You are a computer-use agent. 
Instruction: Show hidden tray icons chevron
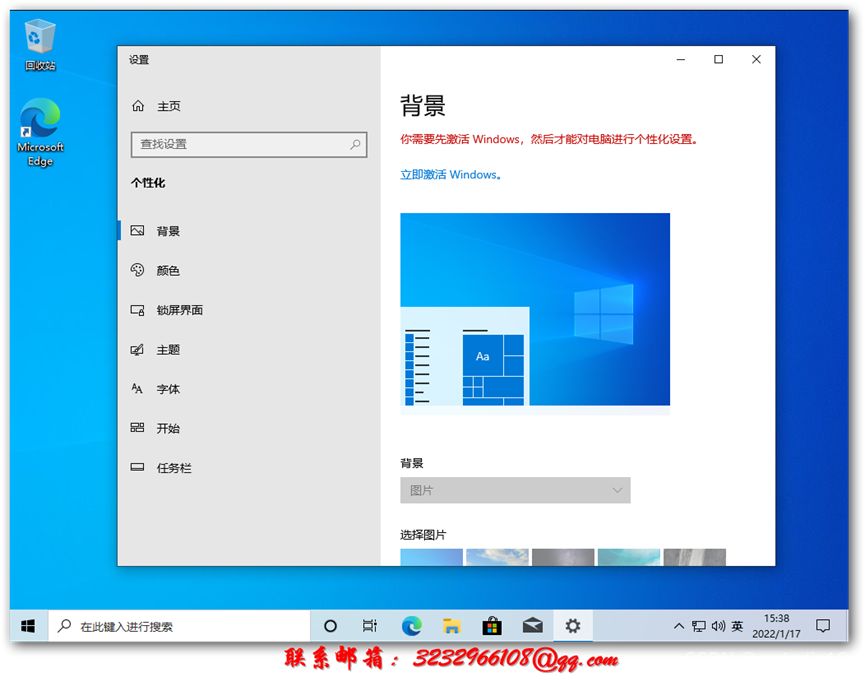point(679,626)
